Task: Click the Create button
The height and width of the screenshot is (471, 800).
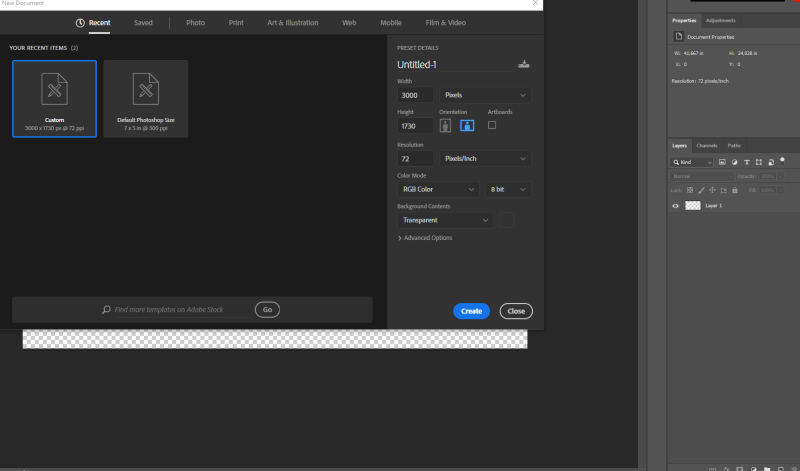Action: tap(471, 311)
